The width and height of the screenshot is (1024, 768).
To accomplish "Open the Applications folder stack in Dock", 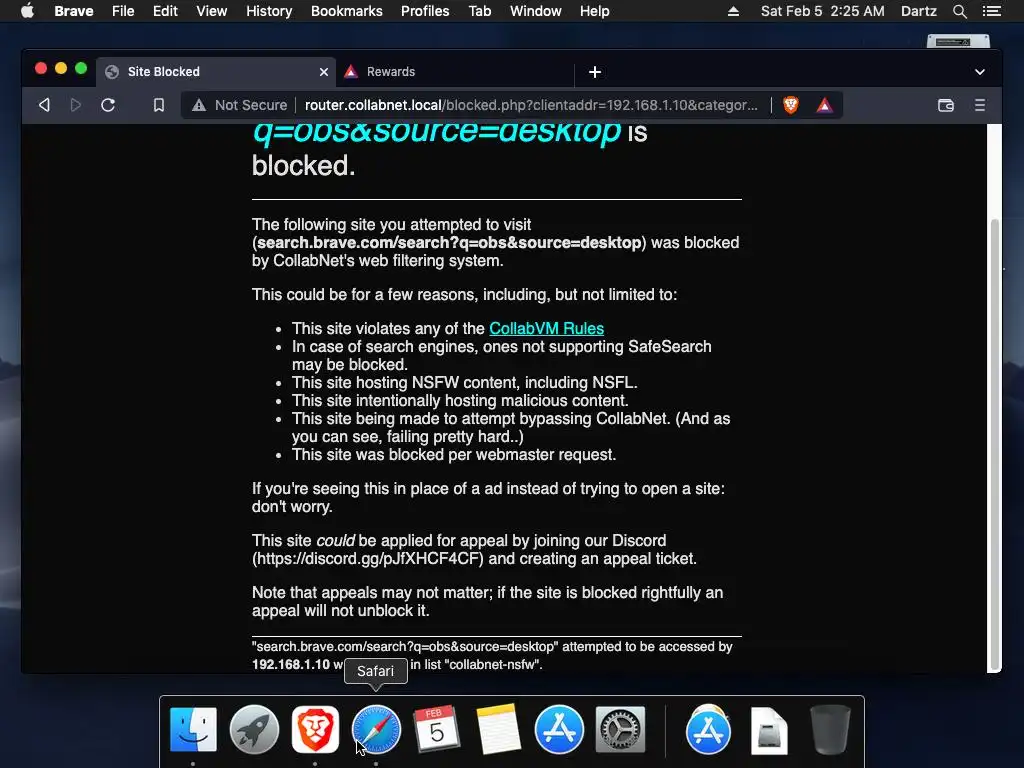I will tap(708, 729).
